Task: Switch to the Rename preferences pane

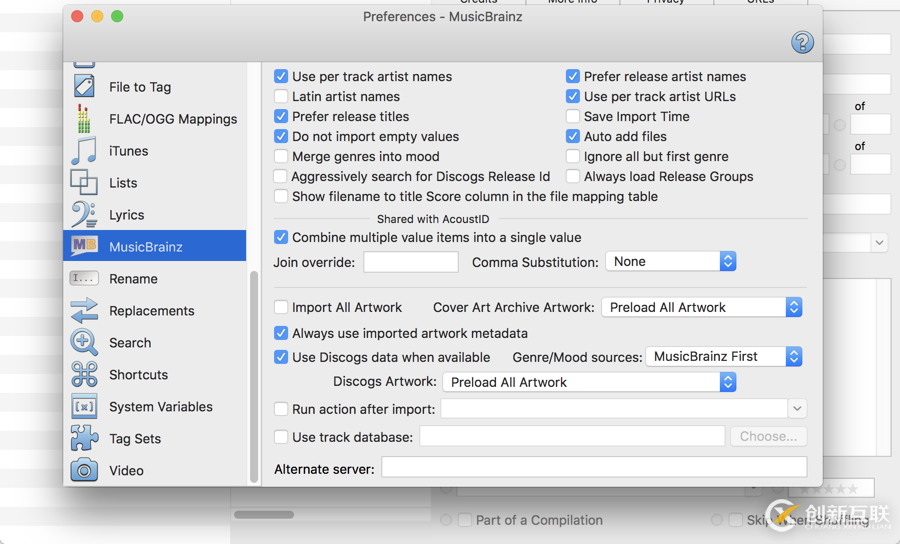Action: [133, 279]
